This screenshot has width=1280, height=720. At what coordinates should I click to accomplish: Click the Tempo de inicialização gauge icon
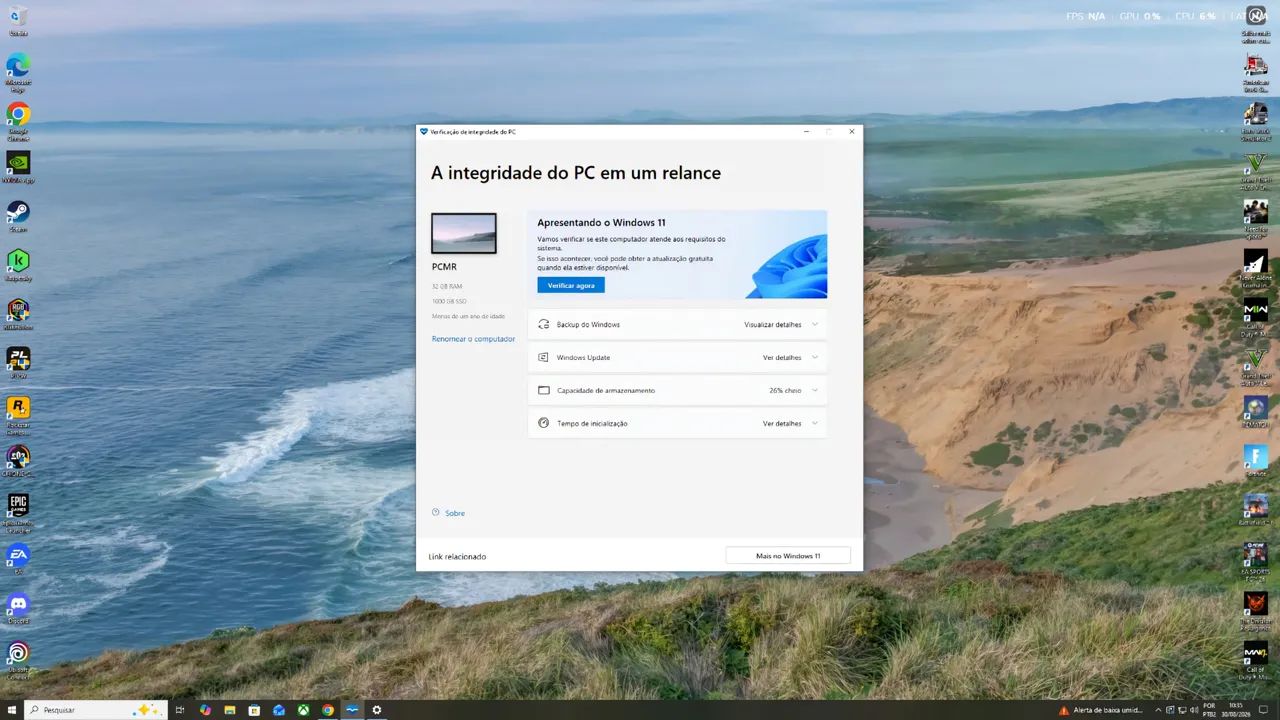pos(544,423)
